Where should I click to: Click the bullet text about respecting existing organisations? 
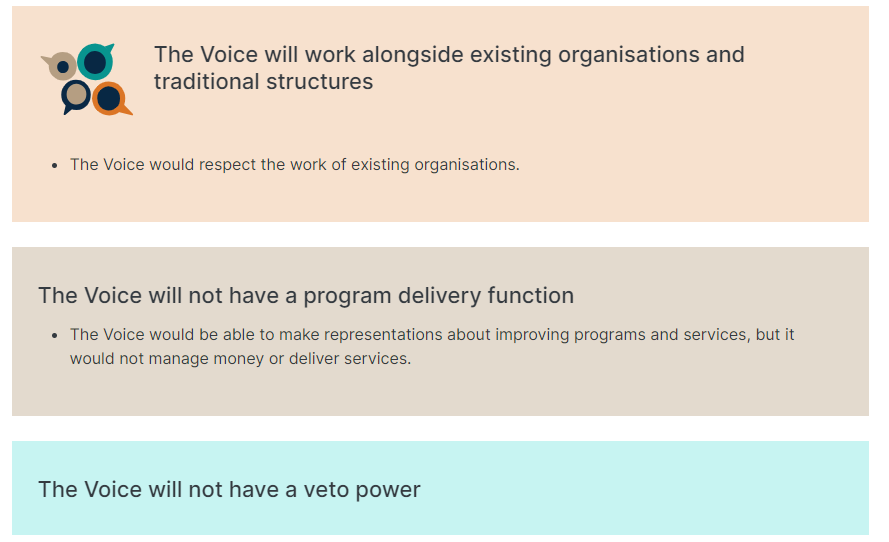294,164
